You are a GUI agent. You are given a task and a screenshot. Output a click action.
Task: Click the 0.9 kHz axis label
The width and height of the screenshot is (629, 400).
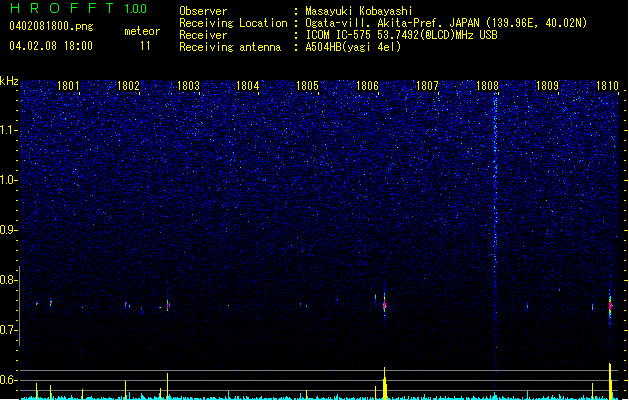tap(9, 230)
